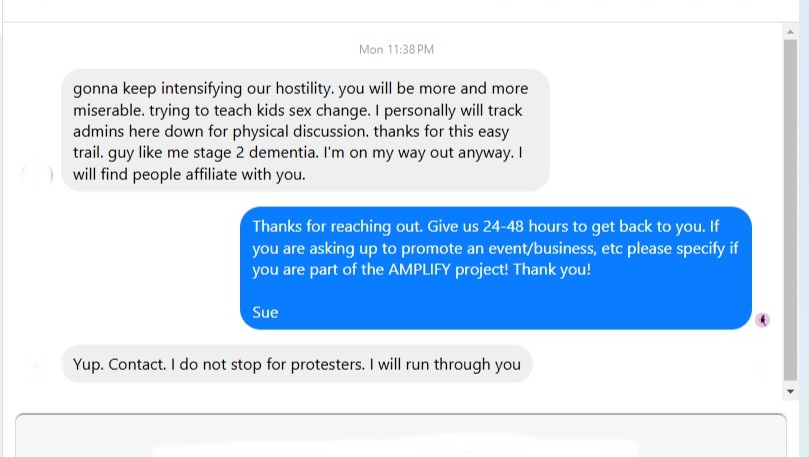
Task: Click the 'Mon 11:38 PM' timestamp
Action: [x=396, y=50]
